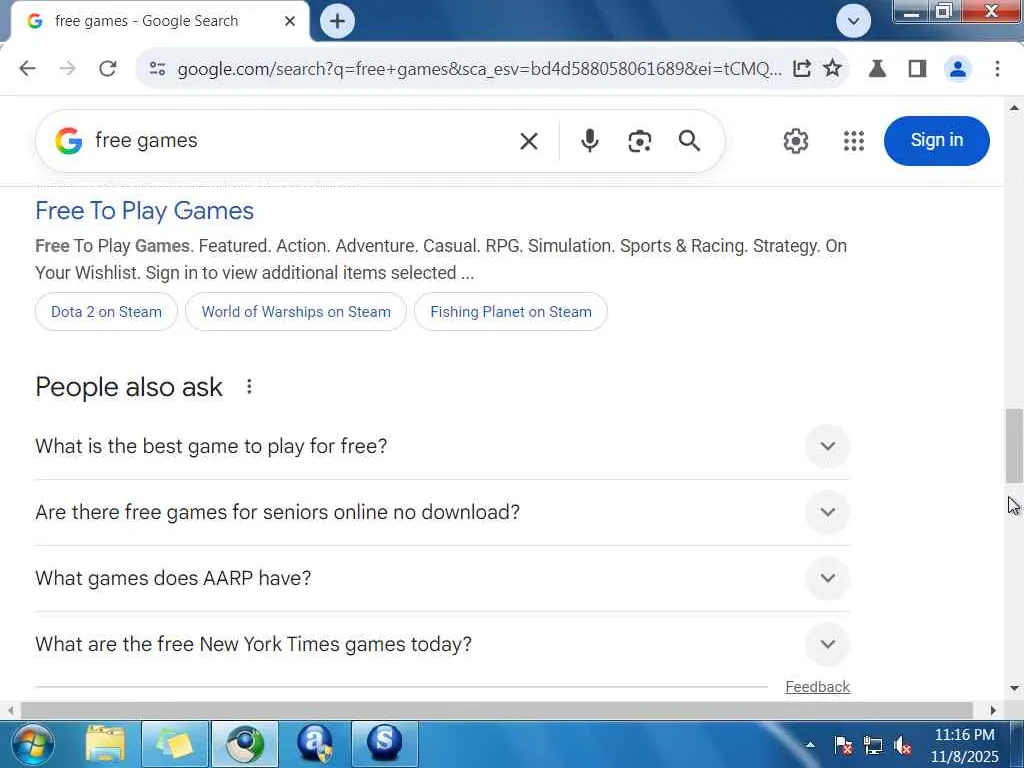The width and height of the screenshot is (1024, 768).
Task: Click the address bar URL
Action: point(479,69)
